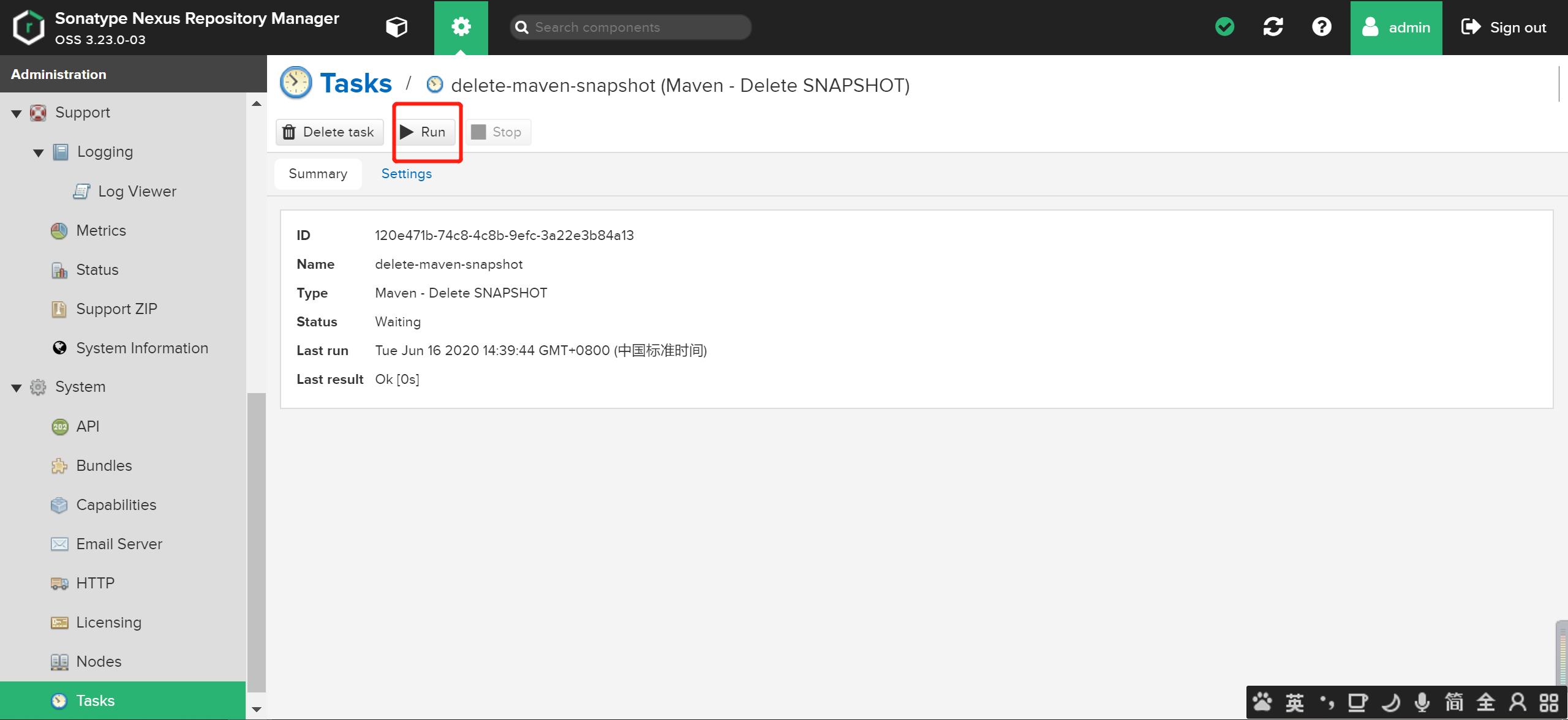Click in the Search components field
This screenshot has height=720, width=1568.
(x=637, y=28)
